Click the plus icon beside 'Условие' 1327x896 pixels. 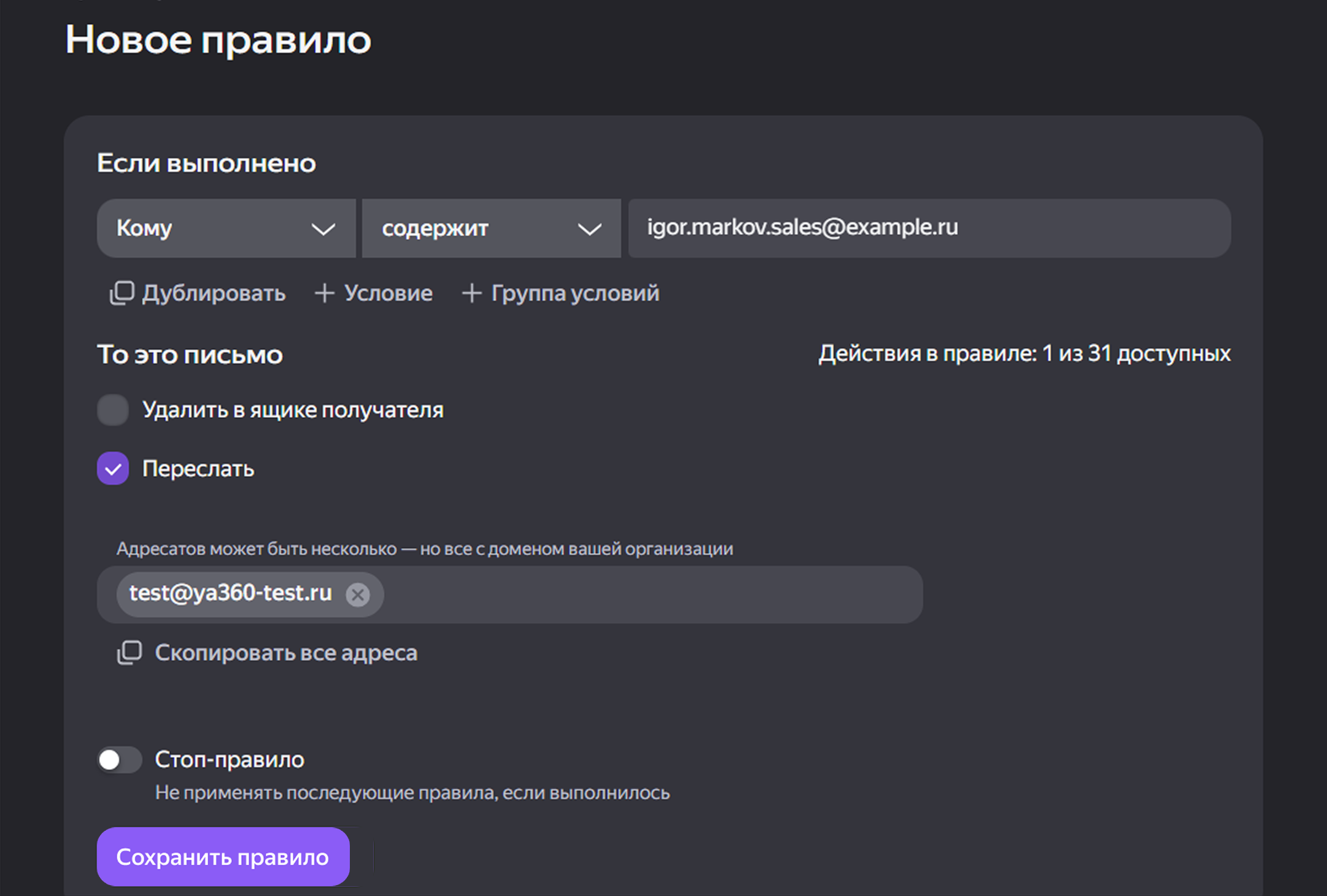[x=324, y=293]
